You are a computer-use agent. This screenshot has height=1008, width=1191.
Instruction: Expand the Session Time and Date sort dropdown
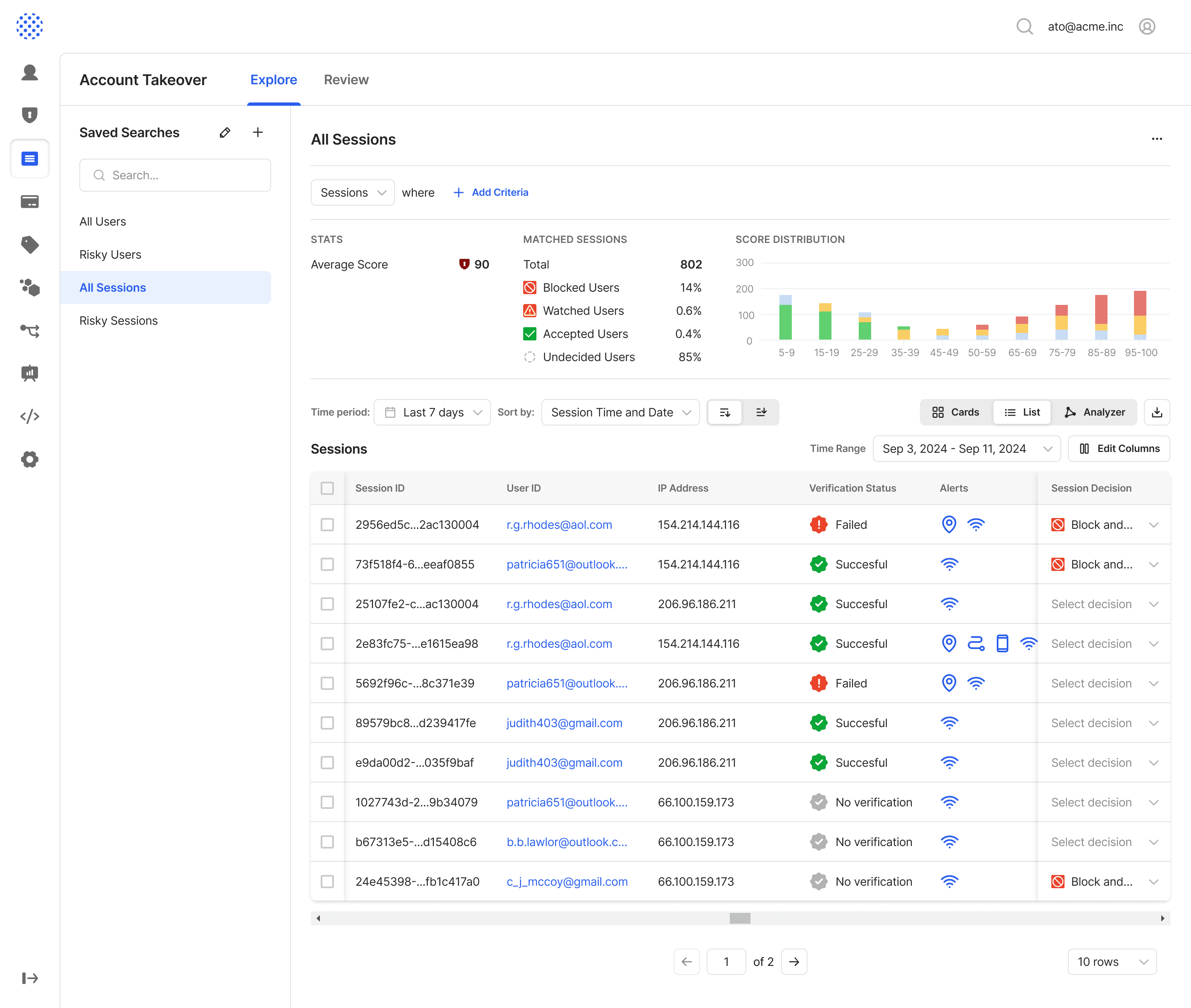(x=620, y=412)
